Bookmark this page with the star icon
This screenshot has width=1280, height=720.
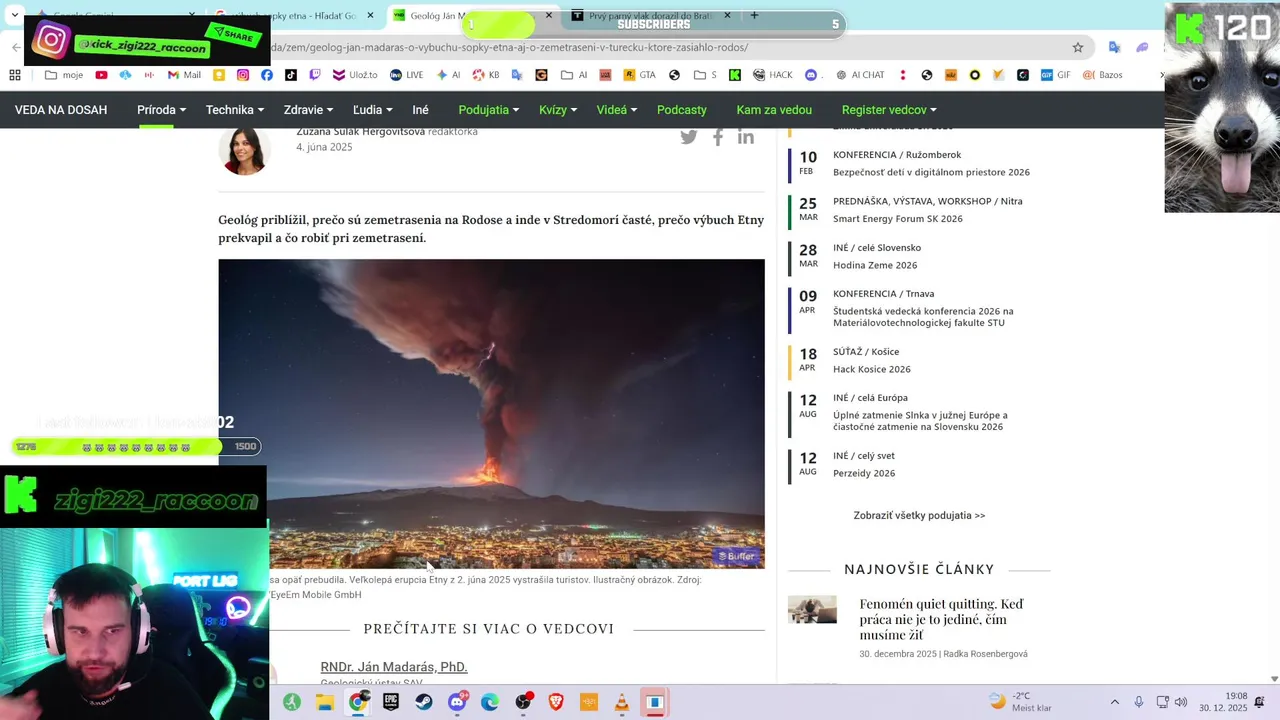coord(1078,47)
